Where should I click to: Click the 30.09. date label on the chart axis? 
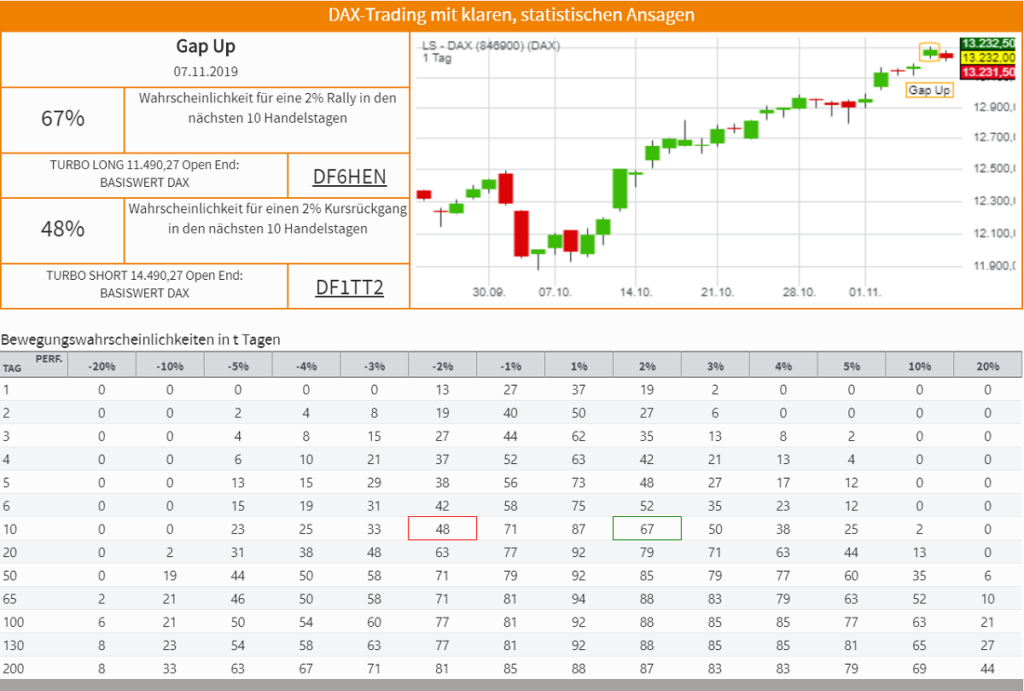coord(489,292)
